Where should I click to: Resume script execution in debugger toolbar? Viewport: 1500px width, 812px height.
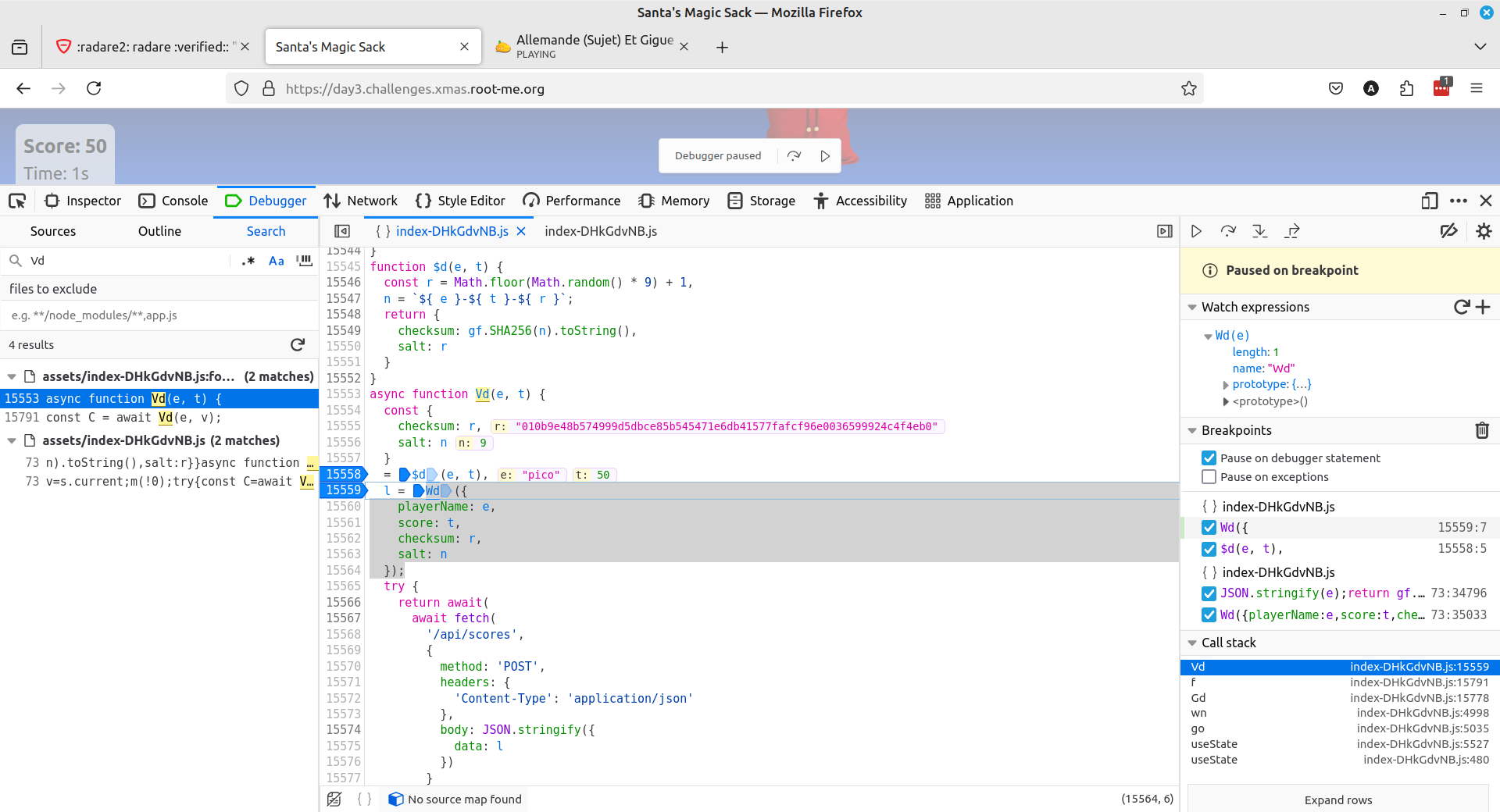(1195, 231)
